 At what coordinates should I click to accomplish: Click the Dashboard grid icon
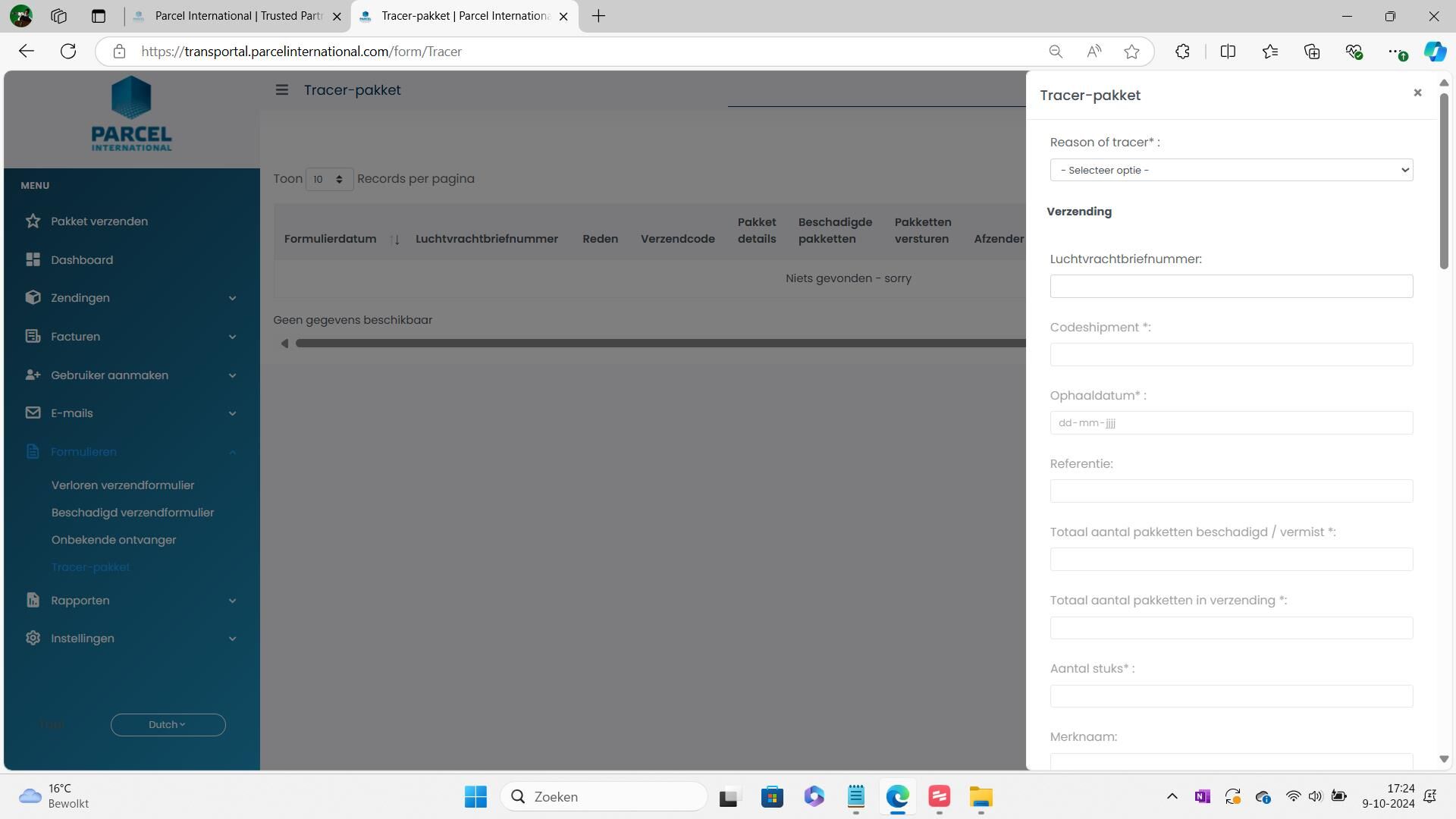(33, 260)
